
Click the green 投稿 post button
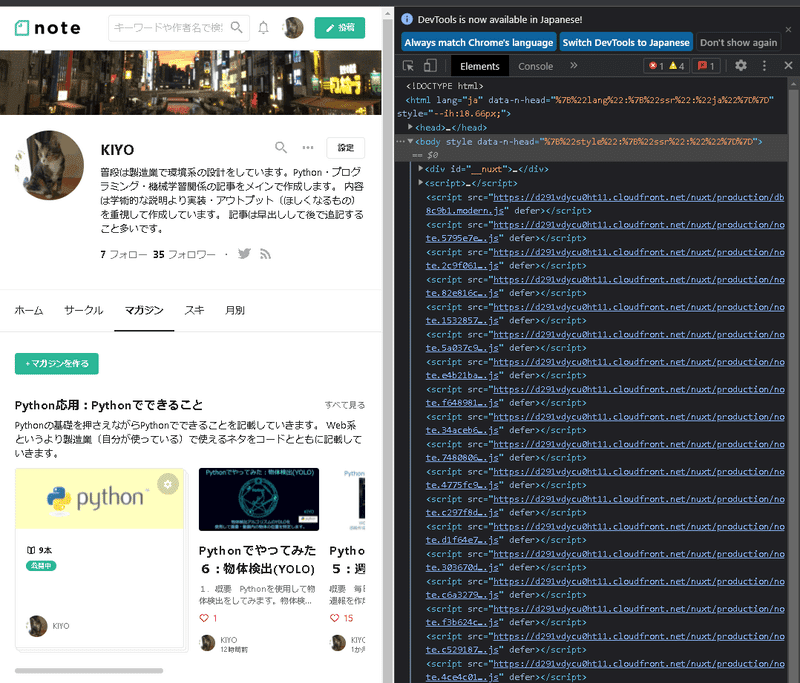[x=340, y=28]
